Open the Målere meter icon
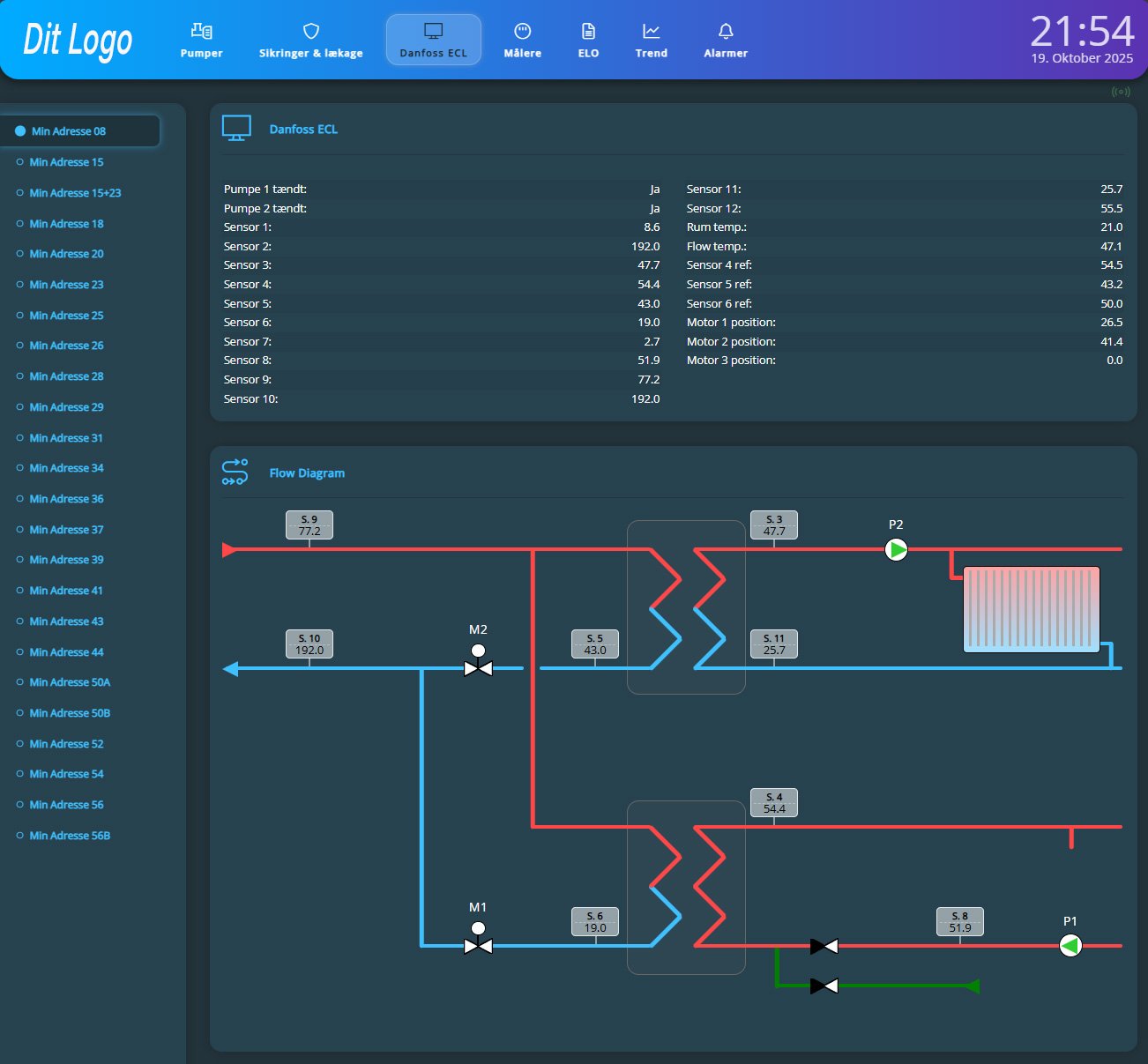This screenshot has width=1148, height=1064. pos(522,32)
